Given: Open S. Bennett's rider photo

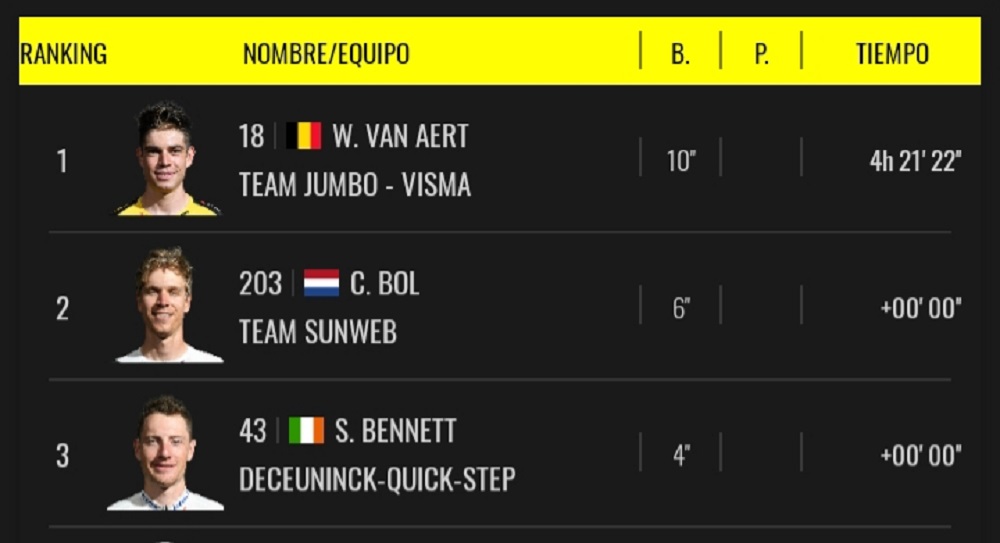Looking at the screenshot, I should click(x=165, y=454).
